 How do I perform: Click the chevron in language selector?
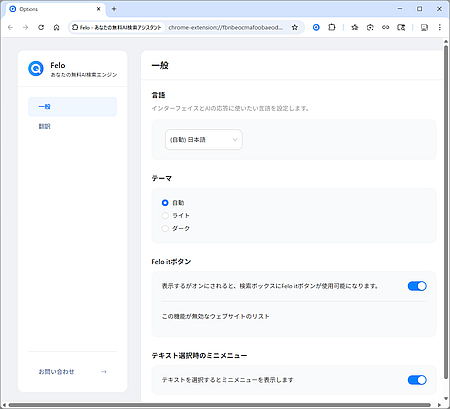235,140
